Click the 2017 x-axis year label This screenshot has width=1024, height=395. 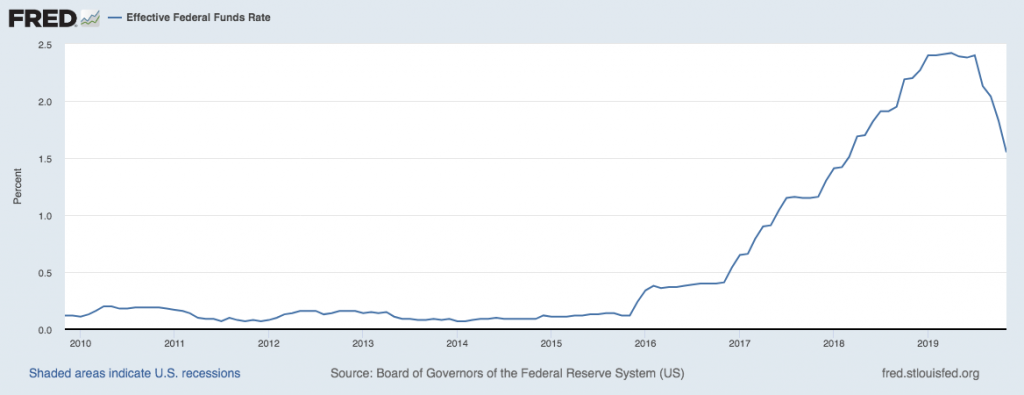739,342
